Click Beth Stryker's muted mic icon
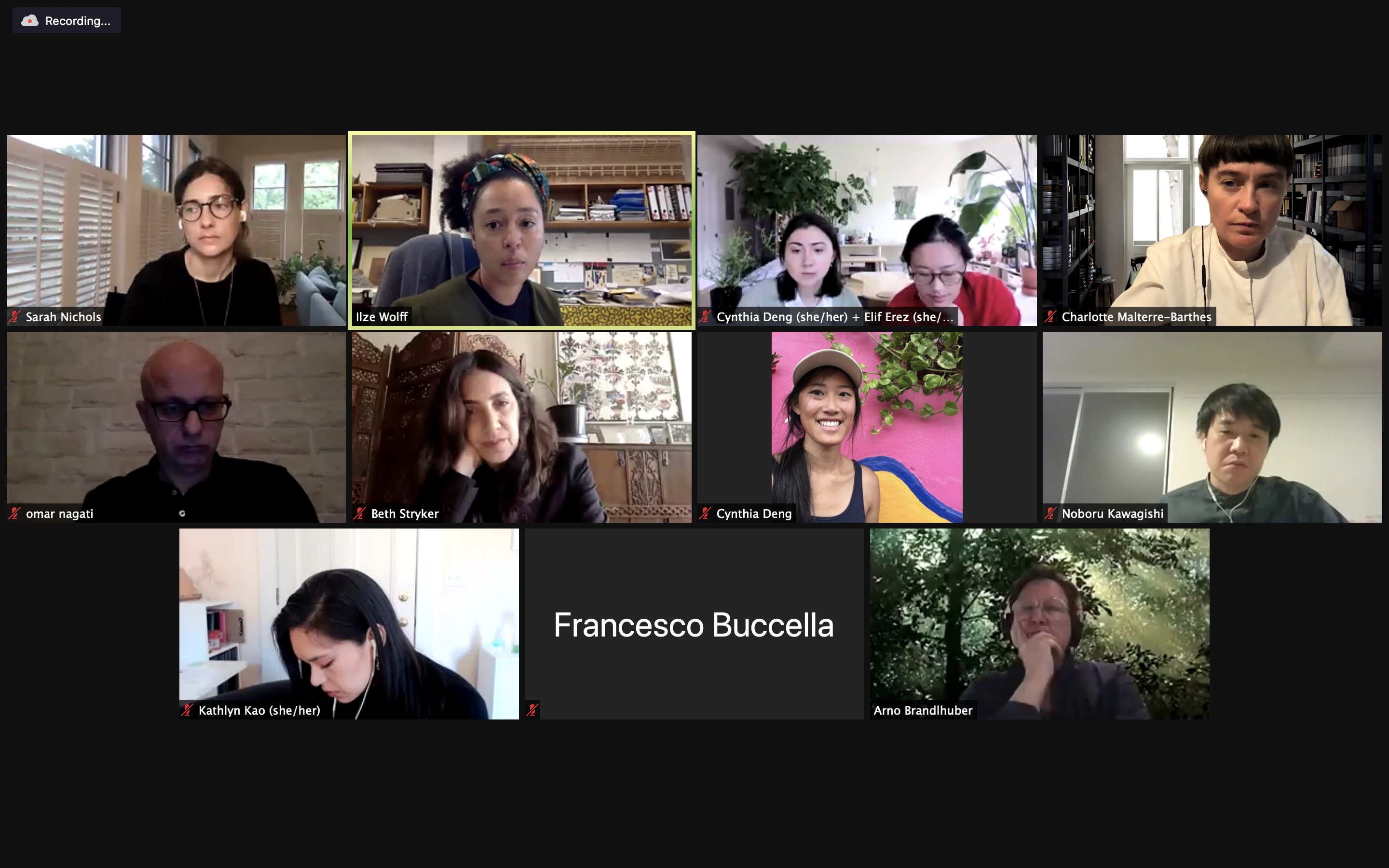 click(x=360, y=514)
